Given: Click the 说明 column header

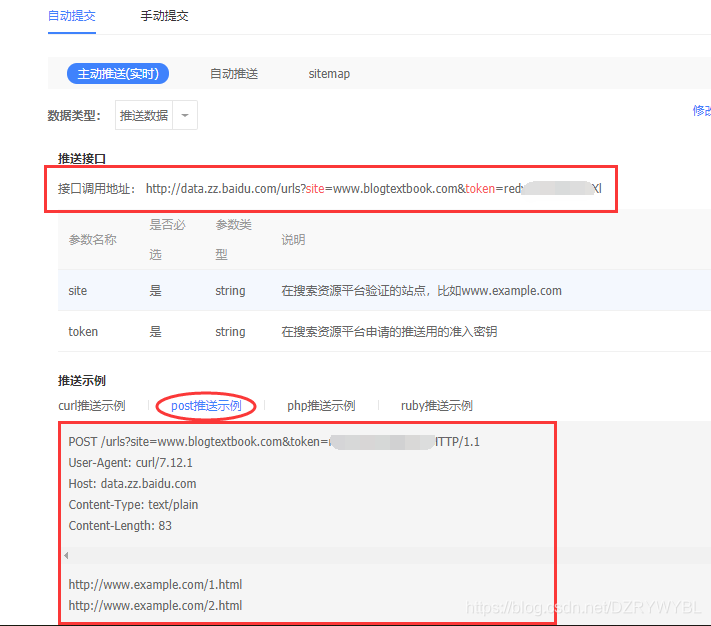Looking at the screenshot, I should pos(293,239).
